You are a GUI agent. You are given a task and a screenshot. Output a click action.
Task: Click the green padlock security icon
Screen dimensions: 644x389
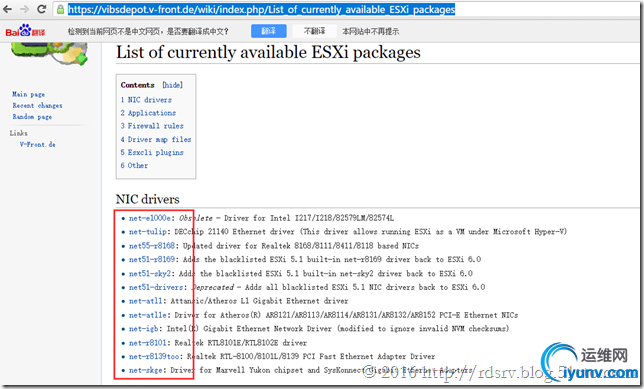(60, 9)
